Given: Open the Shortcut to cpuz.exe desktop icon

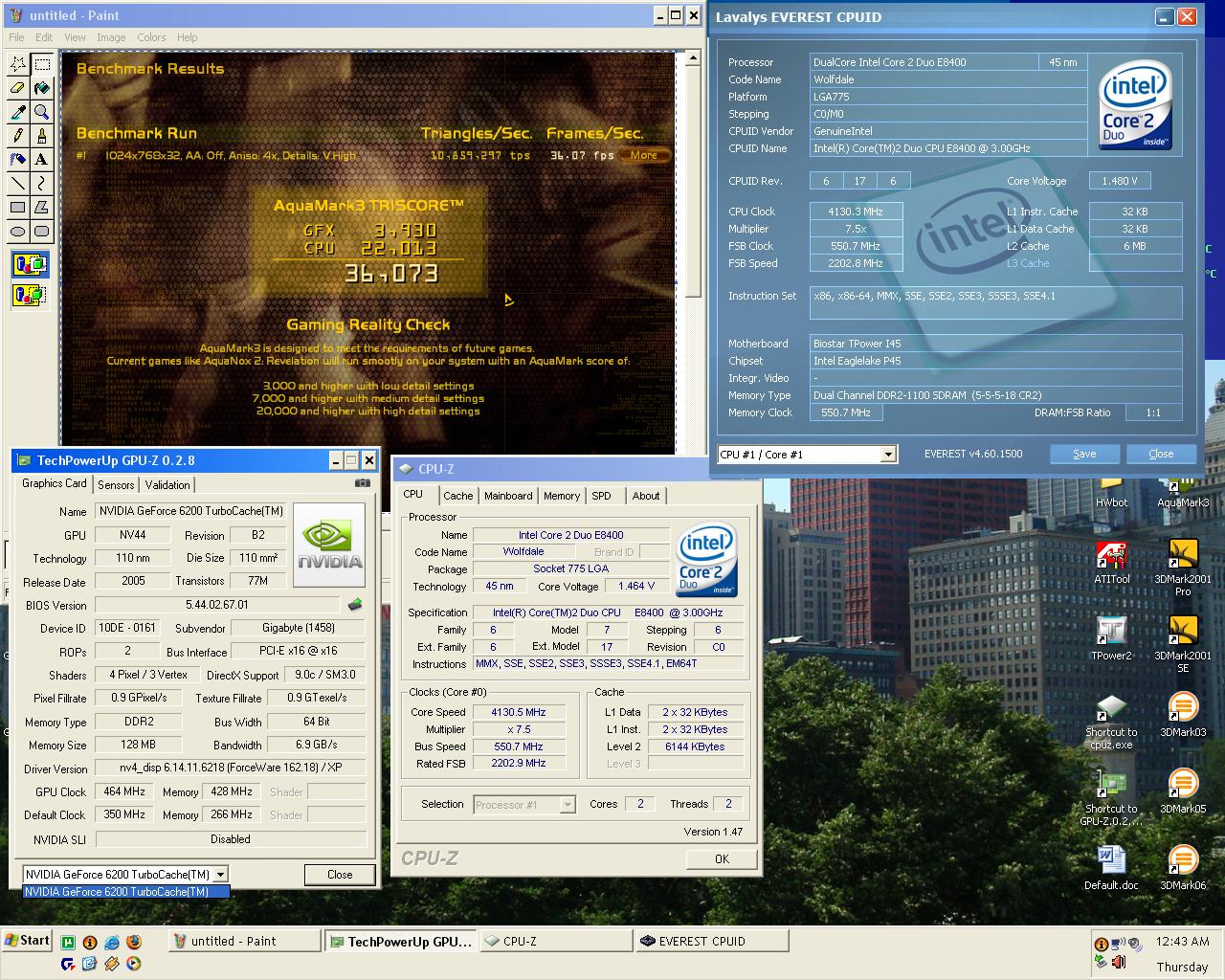Looking at the screenshot, I should click(1111, 722).
